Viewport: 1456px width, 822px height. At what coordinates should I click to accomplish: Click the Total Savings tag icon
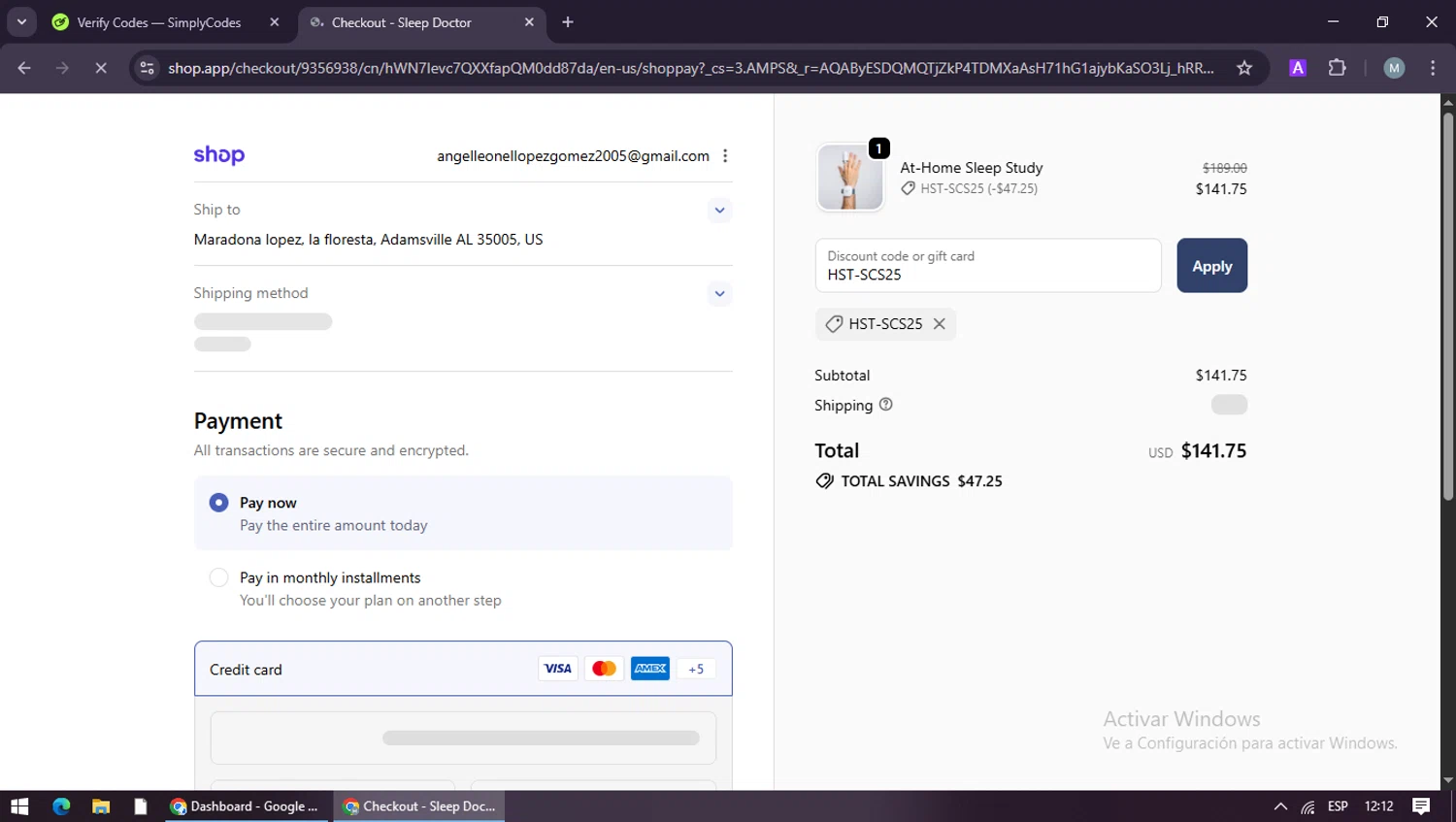click(x=825, y=481)
